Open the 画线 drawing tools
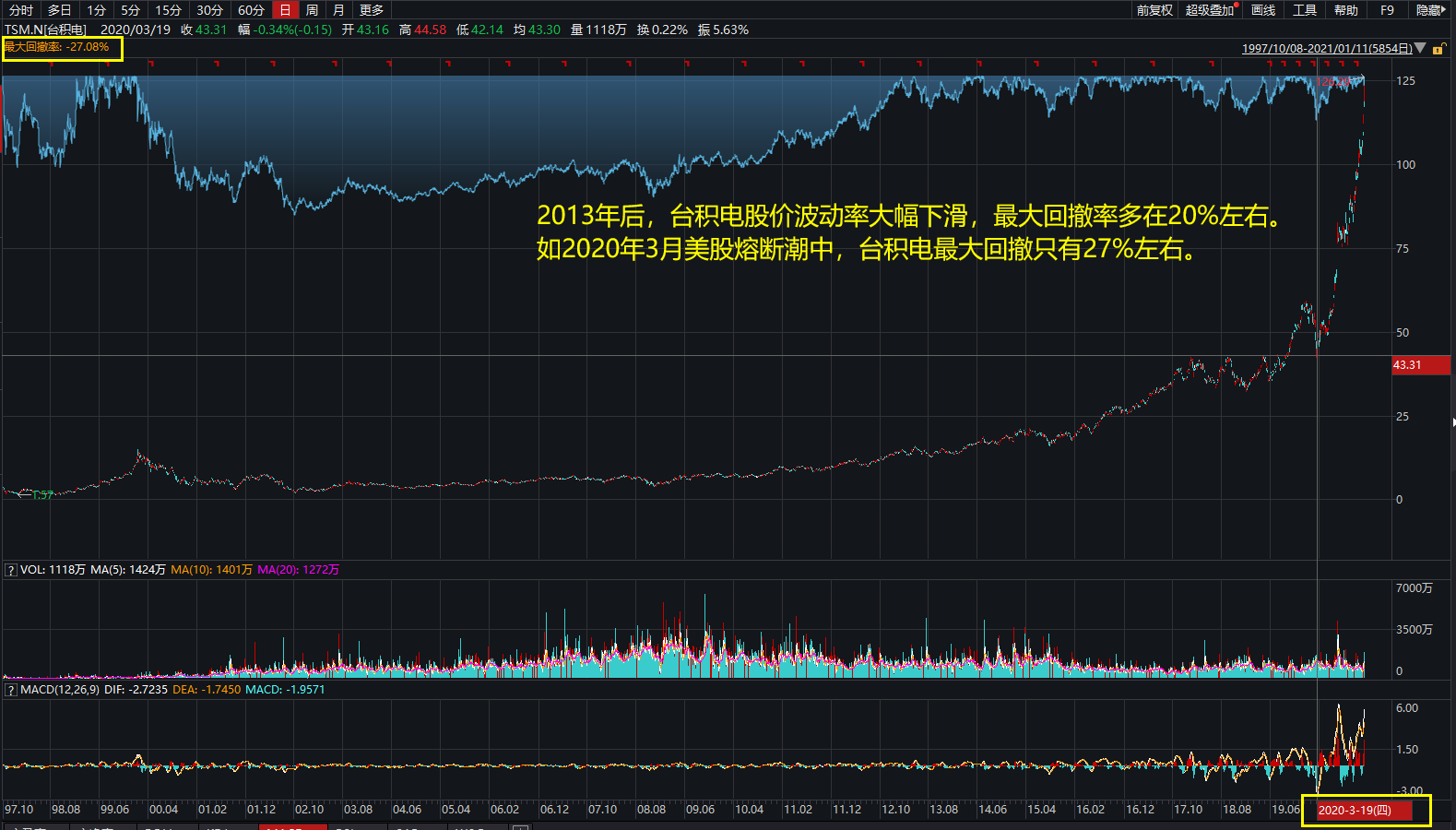The width and height of the screenshot is (1456, 830). point(1263,10)
